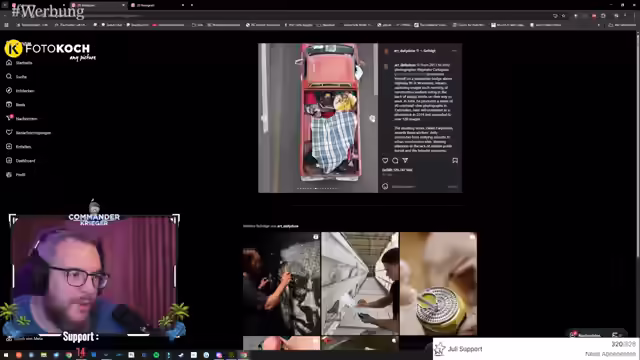The width and height of the screenshot is (640, 360).
Task: Open Entdecken compass icon in sidebar
Action: pyautogui.click(x=9, y=91)
